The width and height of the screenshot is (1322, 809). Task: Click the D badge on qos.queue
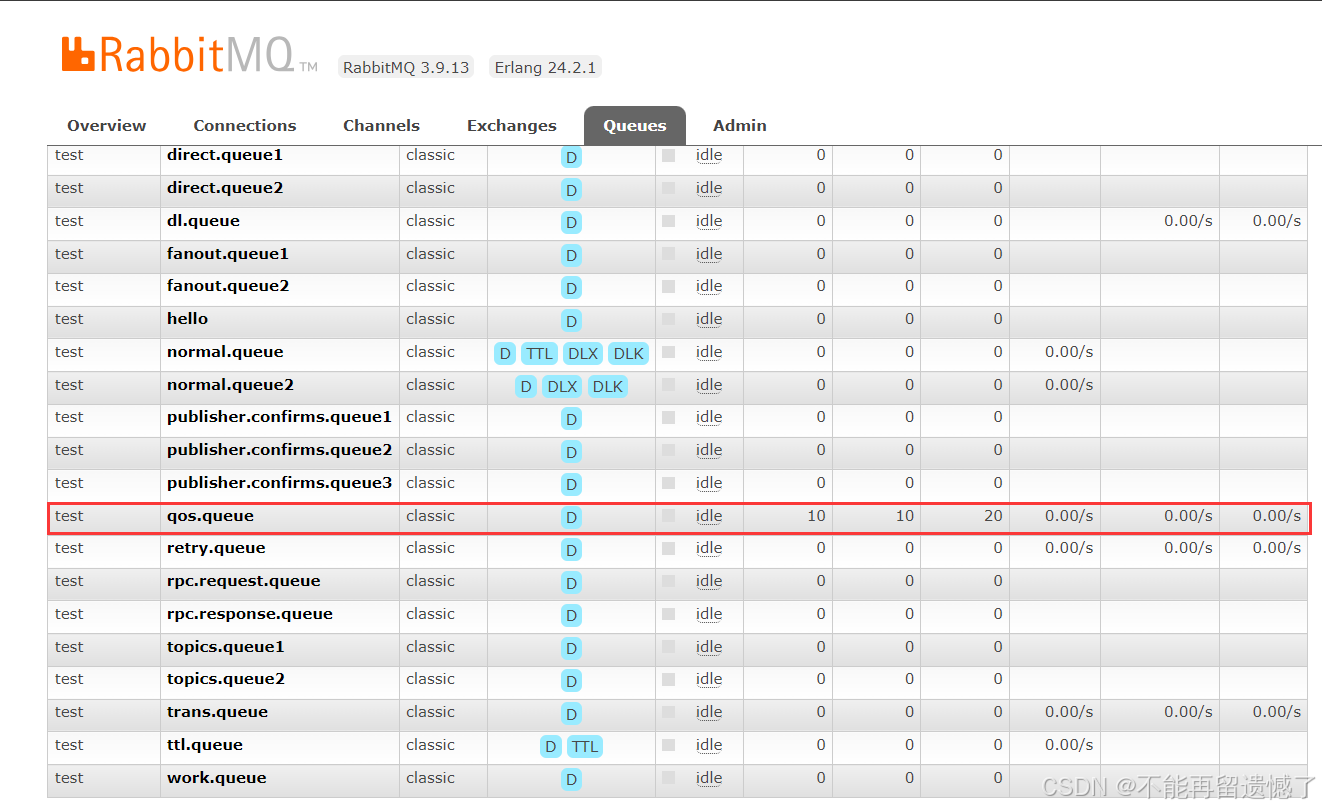tap(571, 517)
